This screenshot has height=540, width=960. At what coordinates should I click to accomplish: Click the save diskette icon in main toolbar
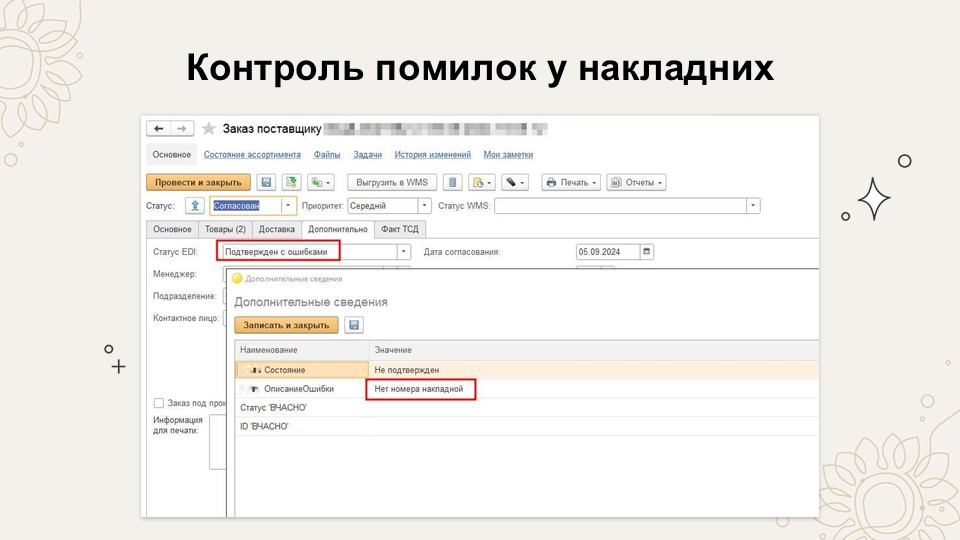coord(266,182)
